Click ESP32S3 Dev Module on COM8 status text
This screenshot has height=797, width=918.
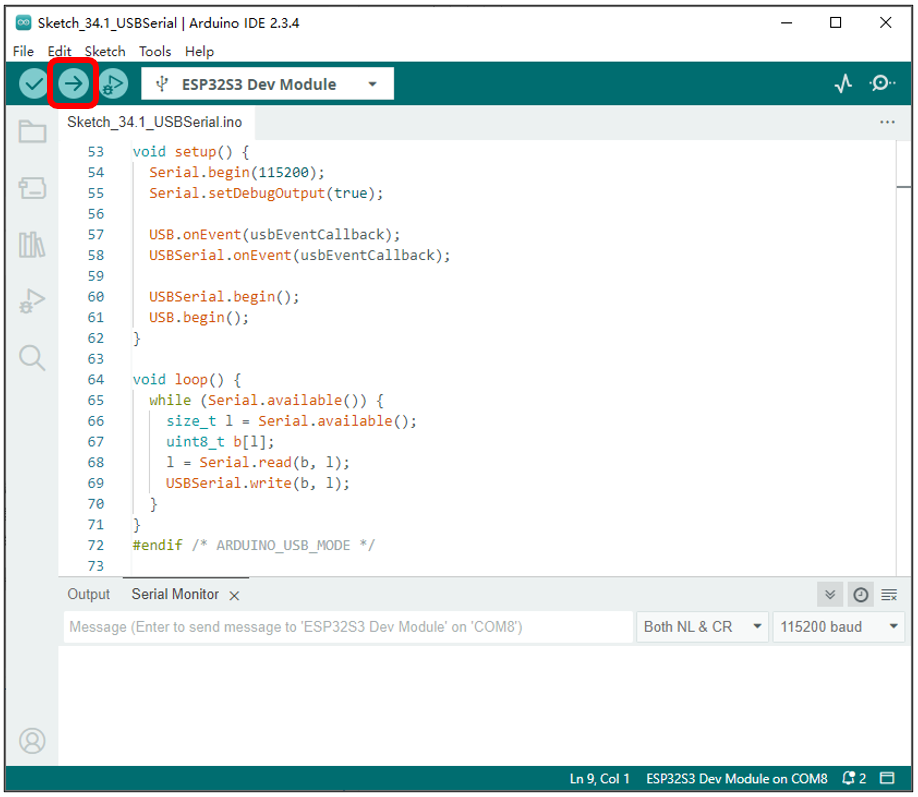pos(737,778)
